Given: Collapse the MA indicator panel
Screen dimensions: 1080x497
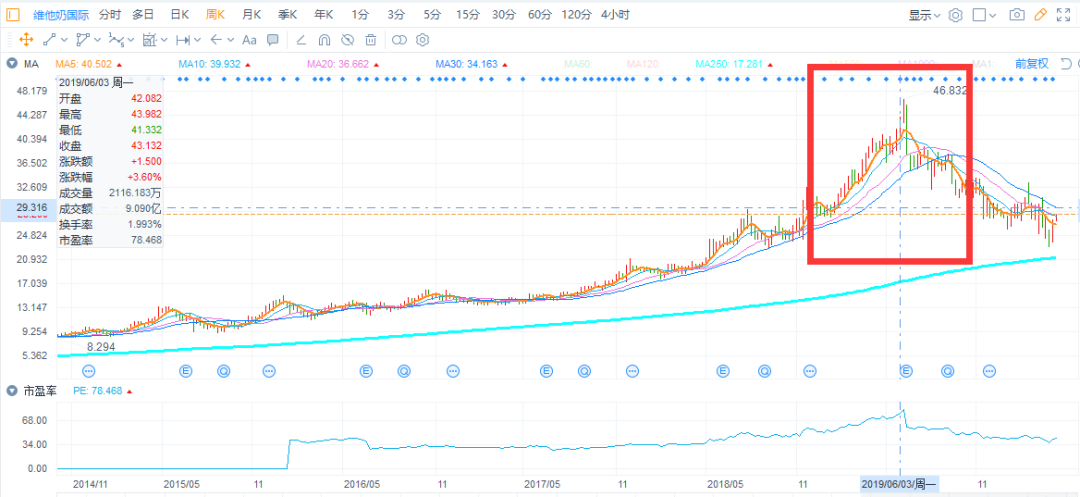Looking at the screenshot, I should [x=12, y=64].
